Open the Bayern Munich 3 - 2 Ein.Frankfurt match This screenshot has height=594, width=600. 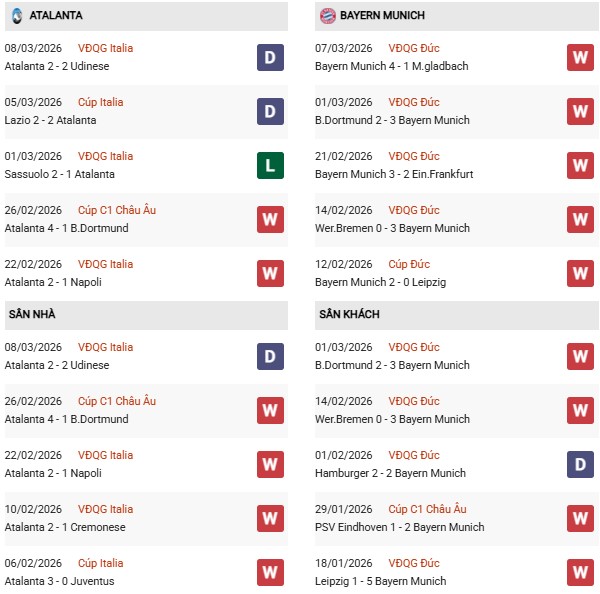click(394, 174)
